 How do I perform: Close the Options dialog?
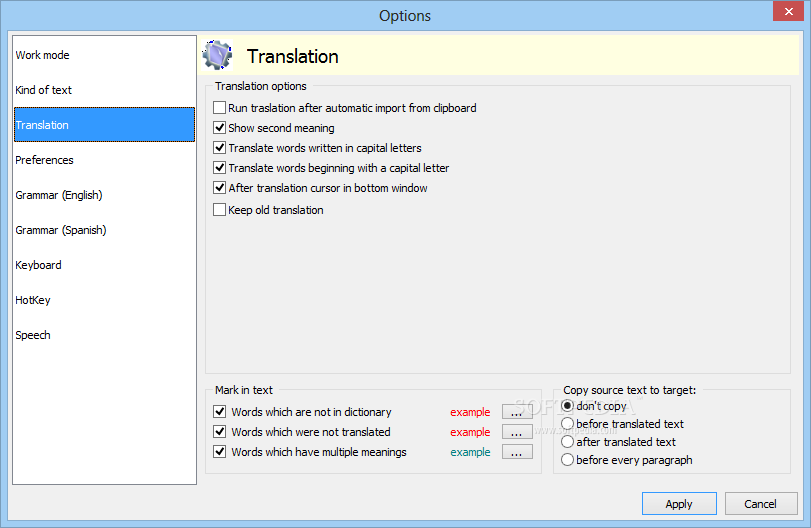(788, 11)
